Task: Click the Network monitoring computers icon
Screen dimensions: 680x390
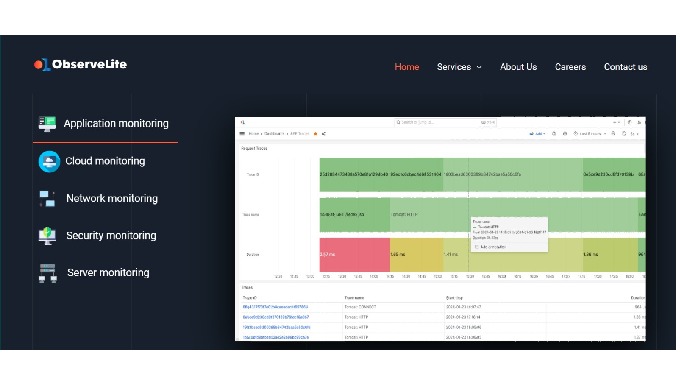Action: point(47,199)
